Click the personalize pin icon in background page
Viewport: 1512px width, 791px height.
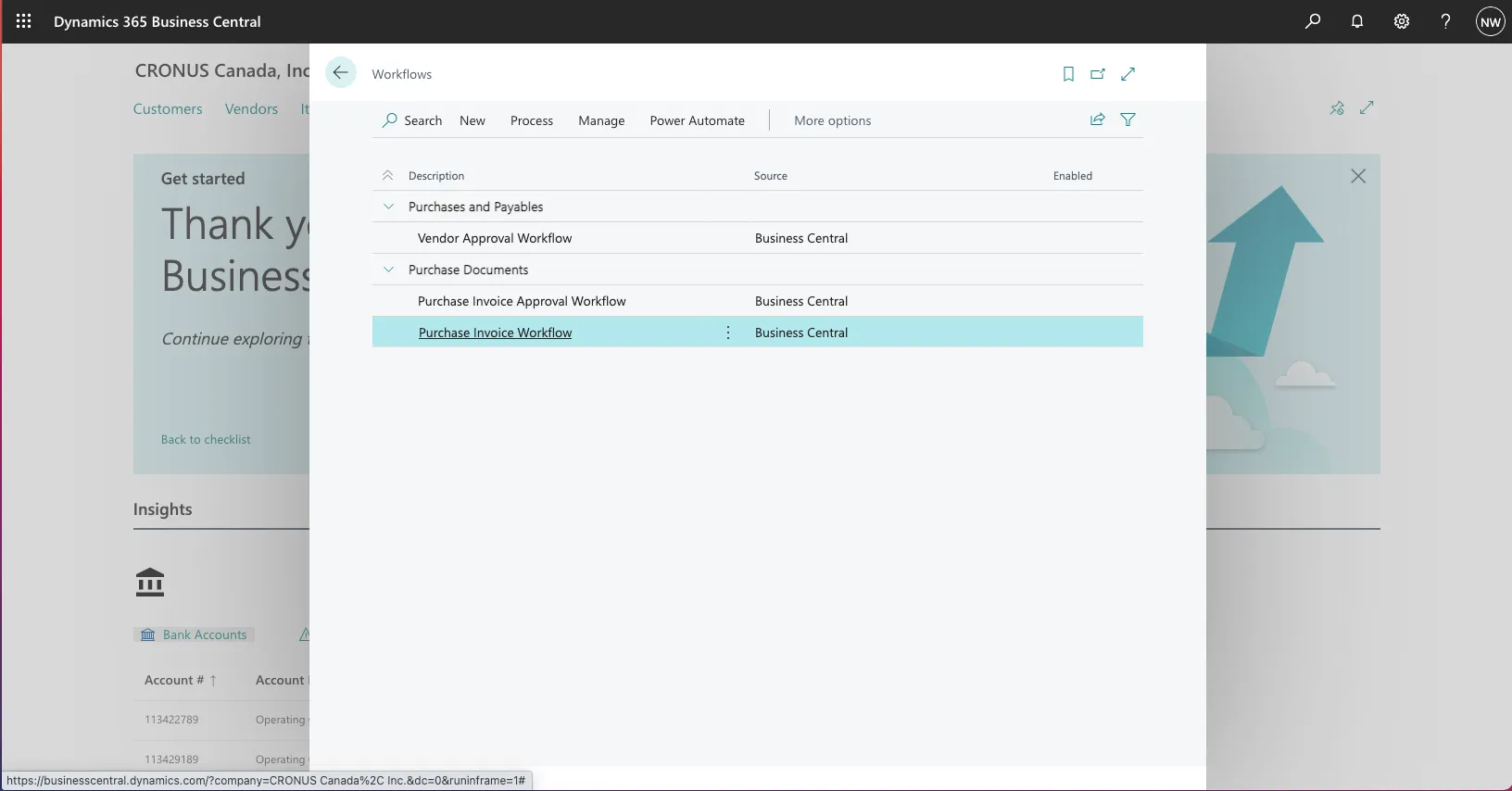[1337, 108]
